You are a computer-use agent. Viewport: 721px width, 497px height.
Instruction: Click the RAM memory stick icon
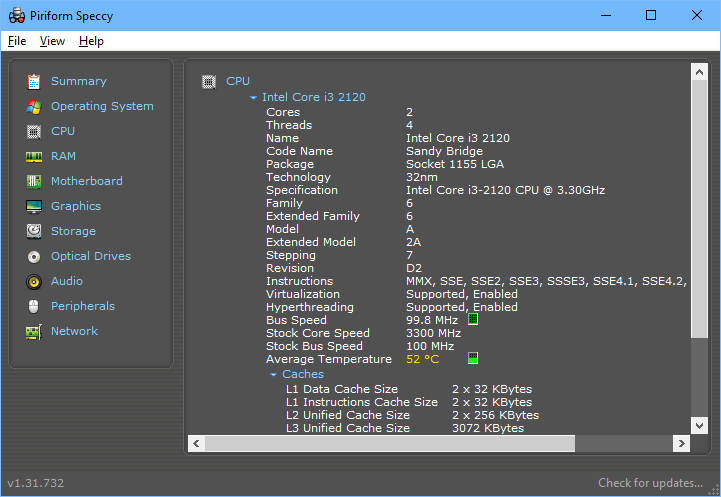[x=34, y=157]
